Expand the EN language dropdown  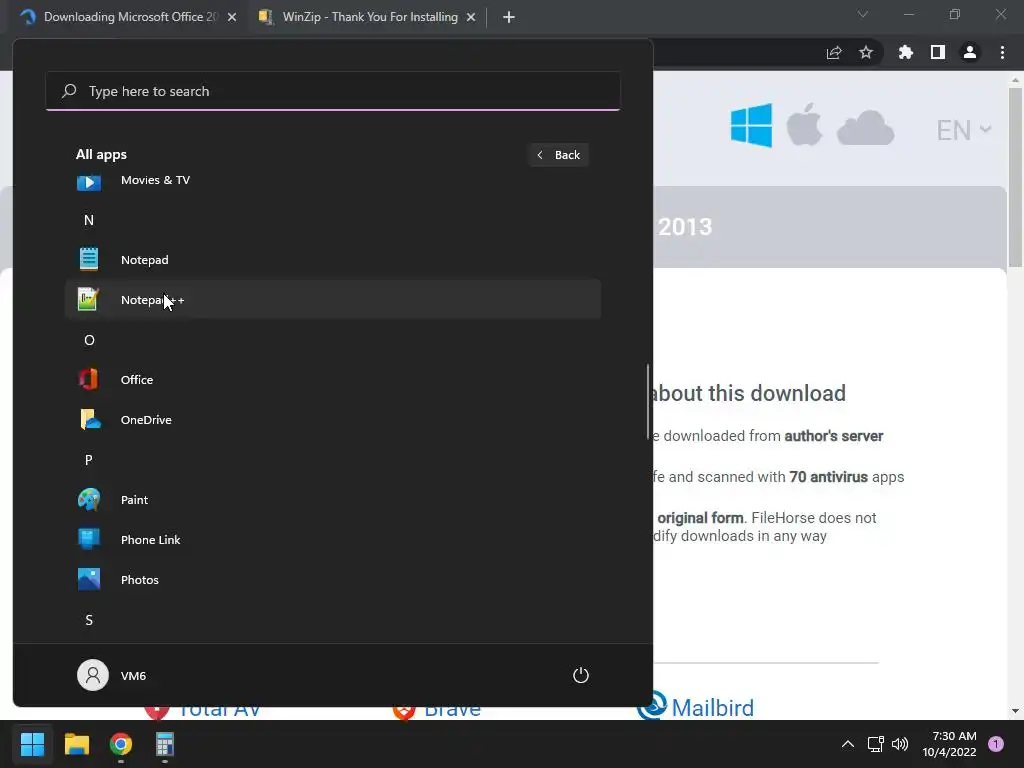[x=964, y=129]
